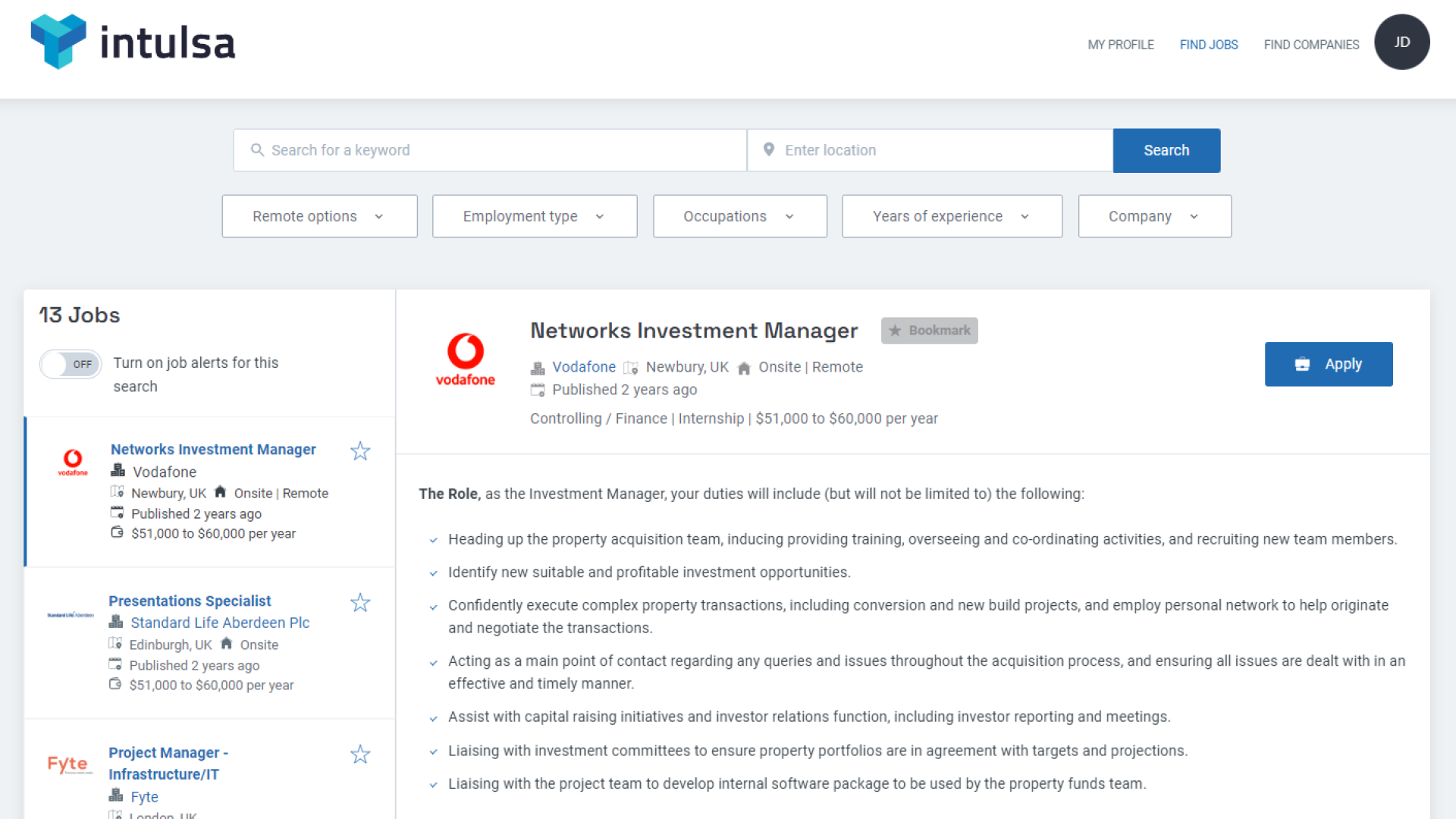Click the Search button
This screenshot has width=1456, height=819.
click(1166, 150)
